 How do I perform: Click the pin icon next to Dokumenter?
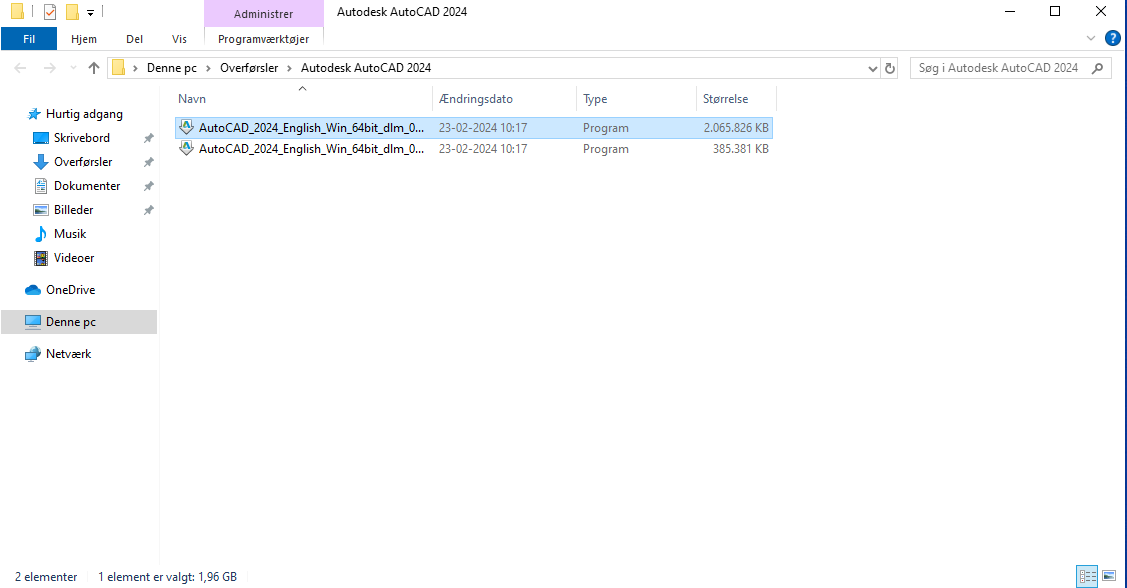point(148,186)
